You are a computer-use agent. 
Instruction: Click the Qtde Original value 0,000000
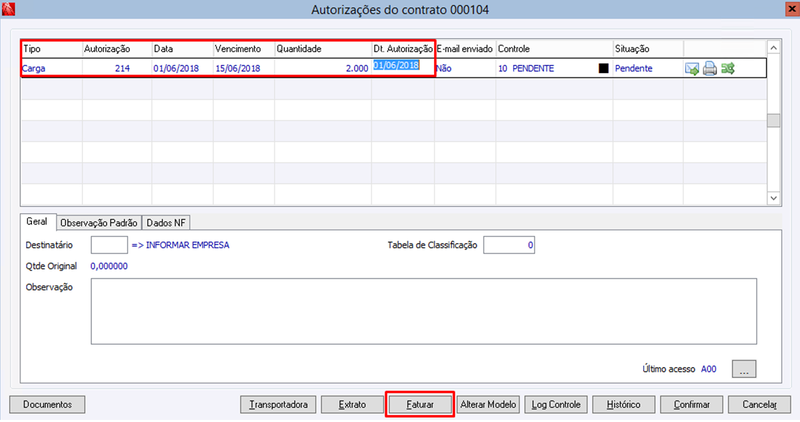point(109,266)
